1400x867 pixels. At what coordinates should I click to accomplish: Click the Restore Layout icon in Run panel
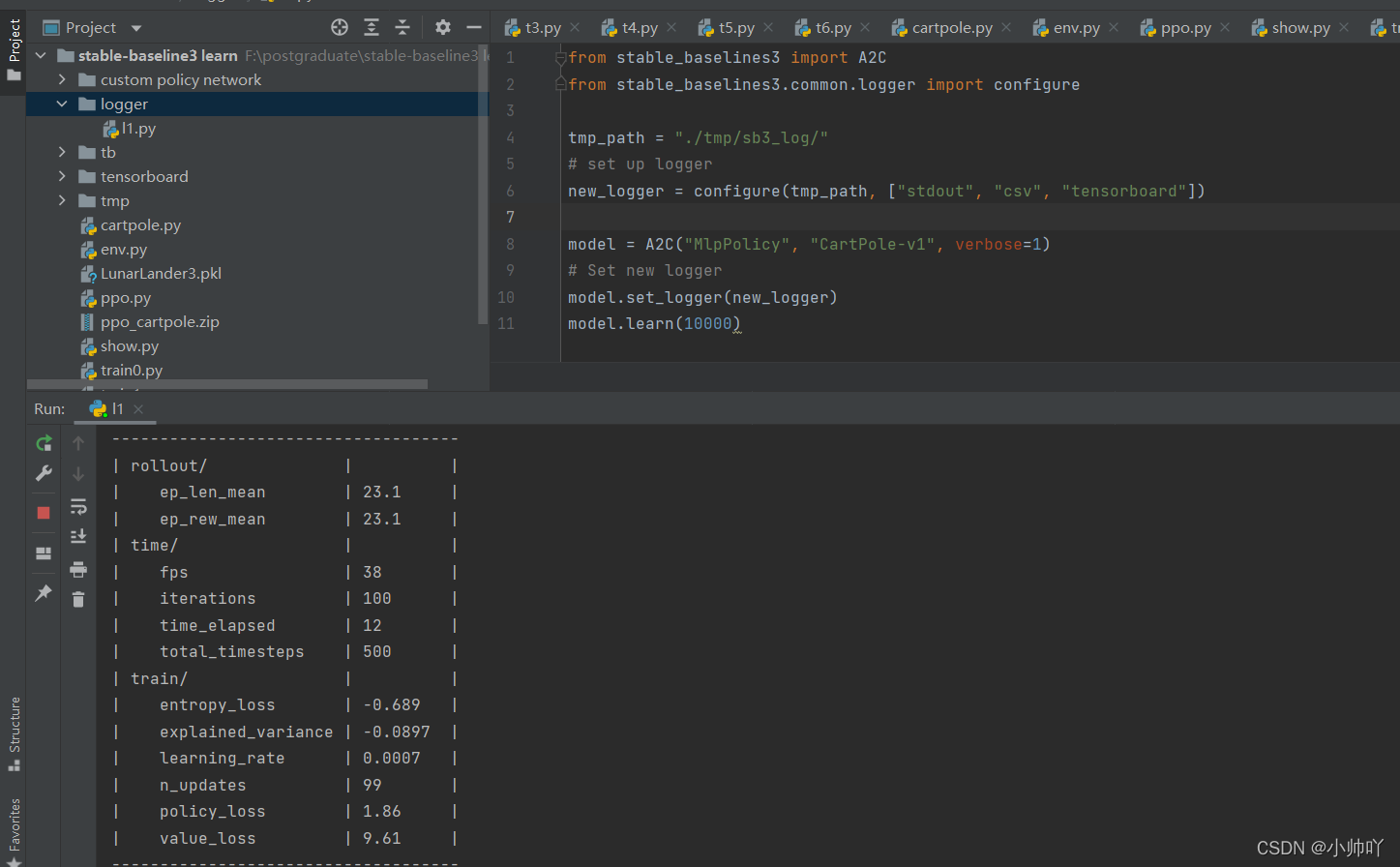44,553
